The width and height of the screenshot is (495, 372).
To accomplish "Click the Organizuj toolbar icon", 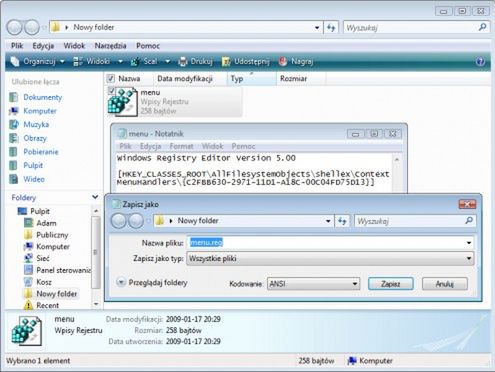I will click(15, 61).
